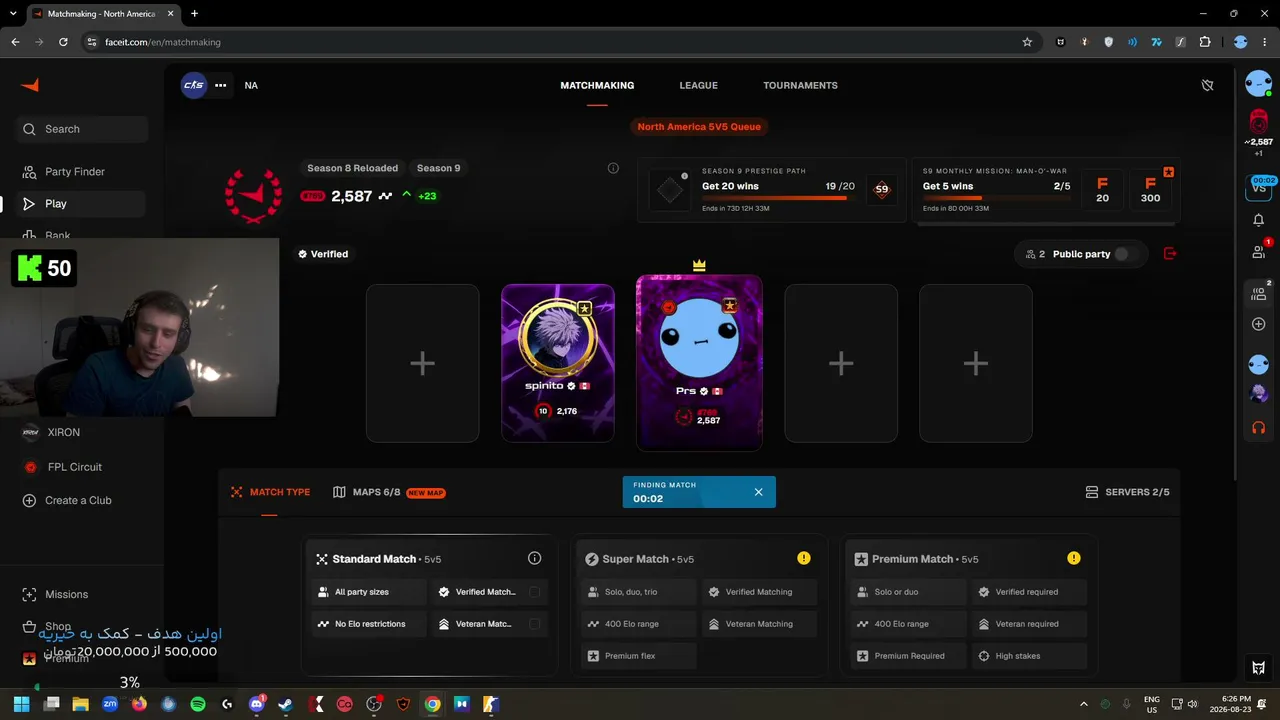This screenshot has width=1280, height=720.
Task: Open Spotify from the taskbar
Action: [198, 704]
